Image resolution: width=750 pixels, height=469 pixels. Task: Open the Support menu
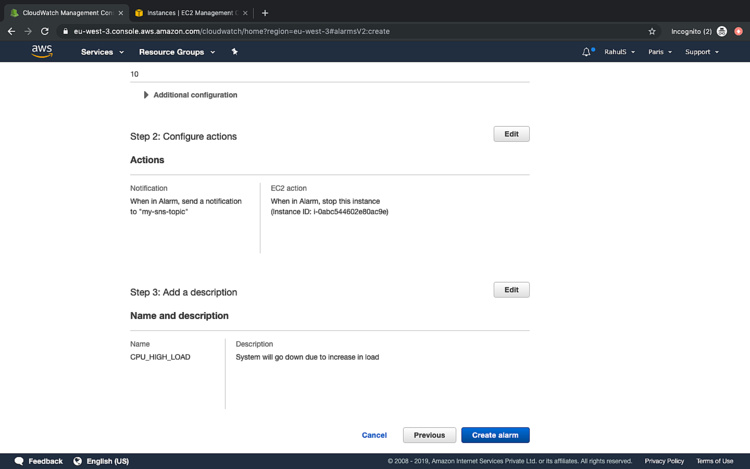(701, 52)
